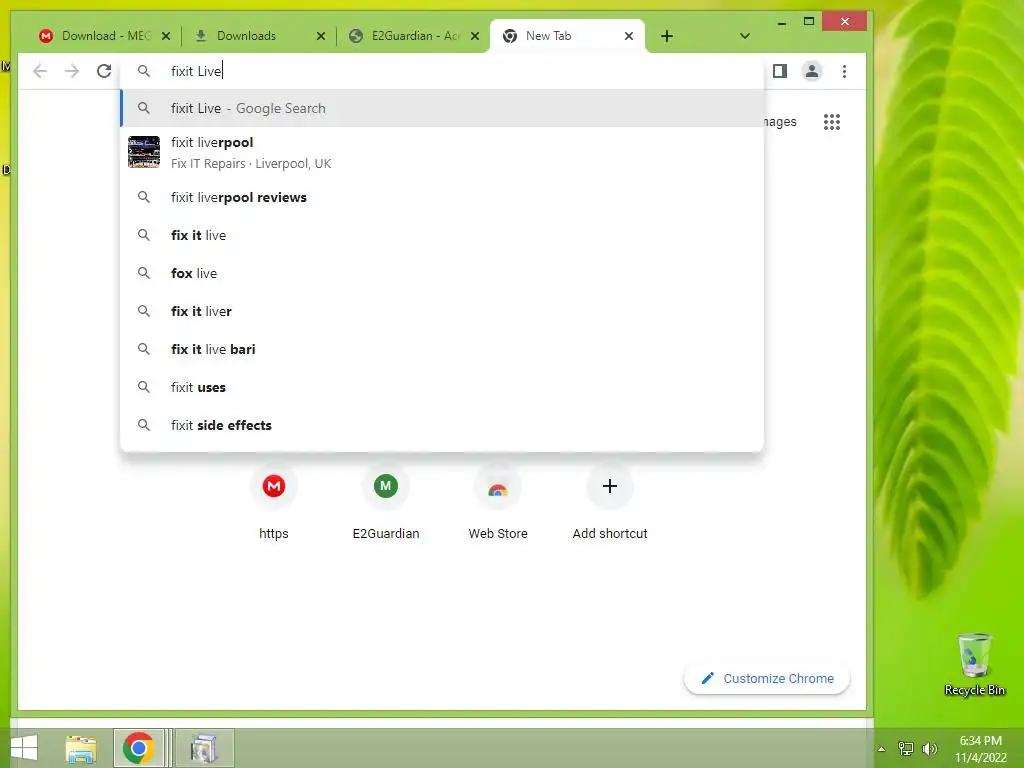Screen dimensions: 1024x768
Task: Open the installer app in taskbar
Action: [204, 748]
